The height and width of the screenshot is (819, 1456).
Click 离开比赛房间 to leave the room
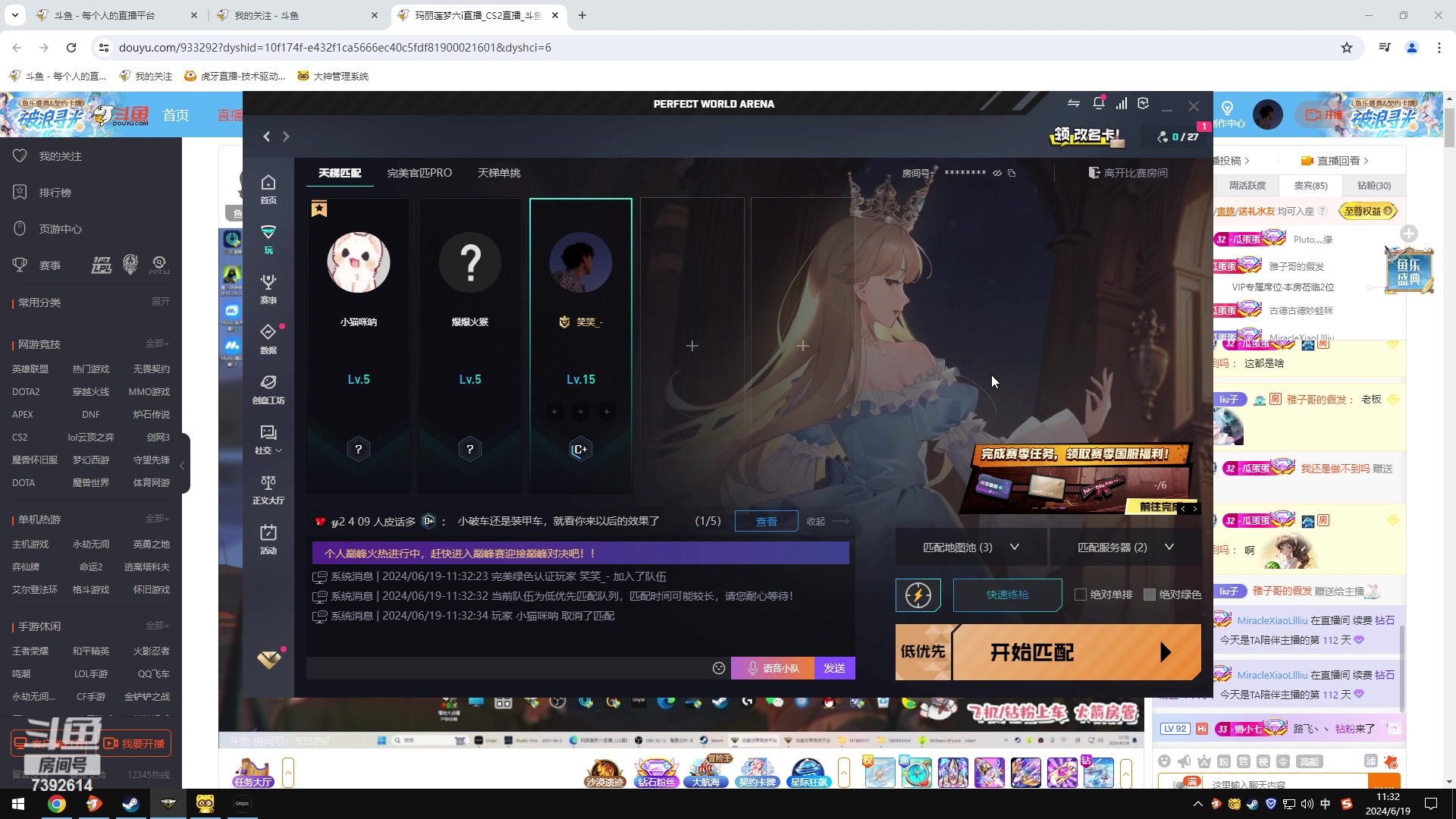click(1128, 173)
